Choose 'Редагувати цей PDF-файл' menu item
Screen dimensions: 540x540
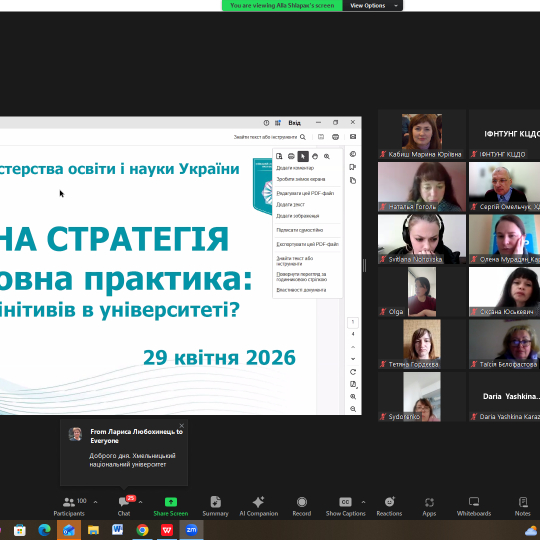305,193
